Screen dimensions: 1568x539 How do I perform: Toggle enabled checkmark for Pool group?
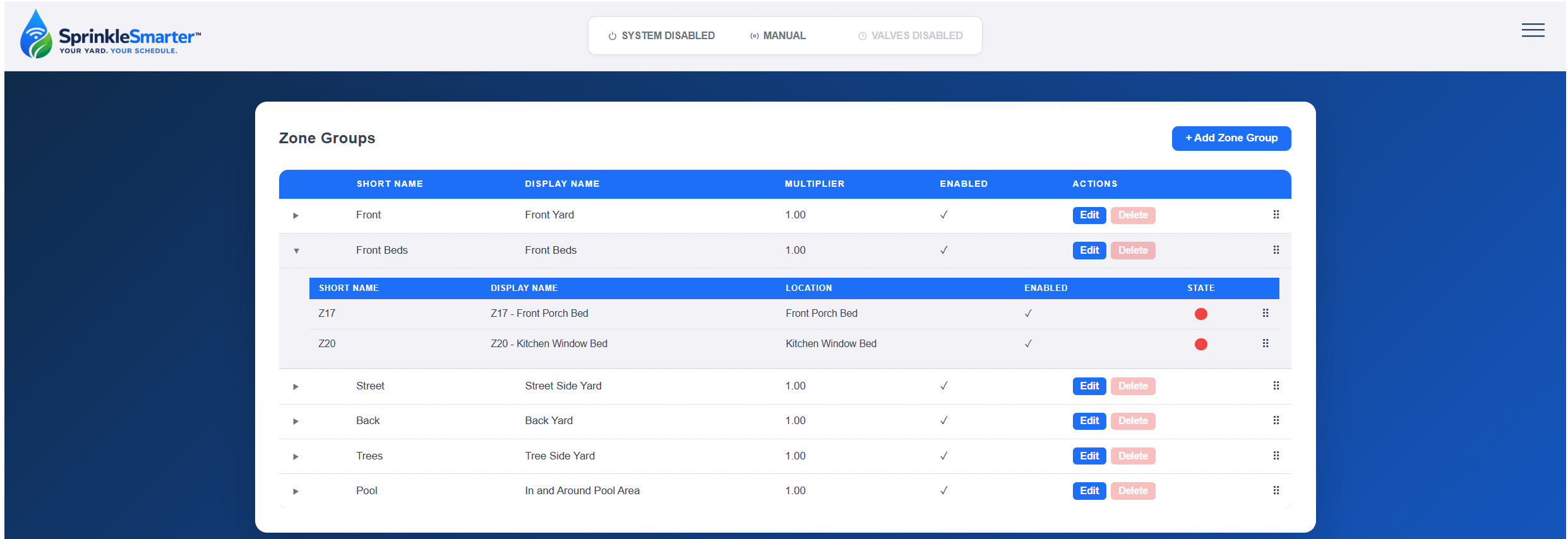(943, 490)
